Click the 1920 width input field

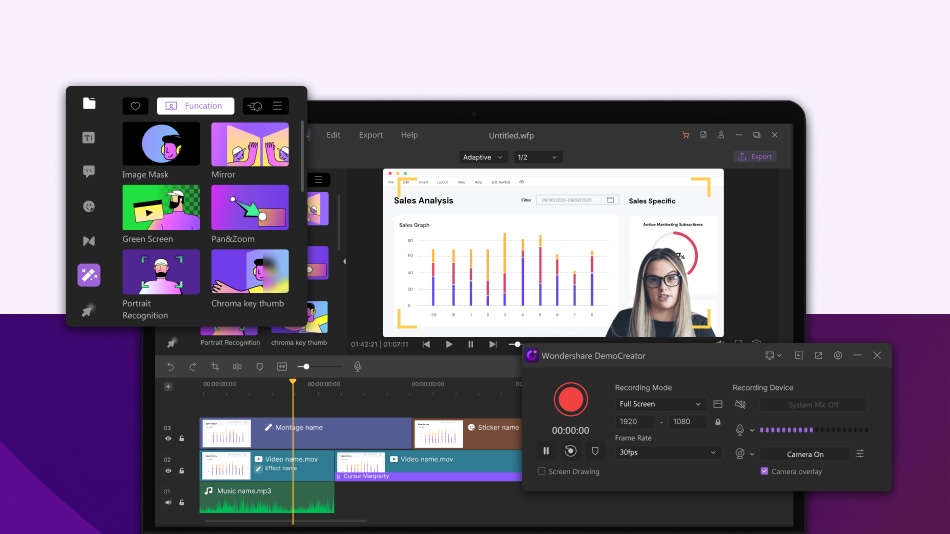pyautogui.click(x=634, y=421)
